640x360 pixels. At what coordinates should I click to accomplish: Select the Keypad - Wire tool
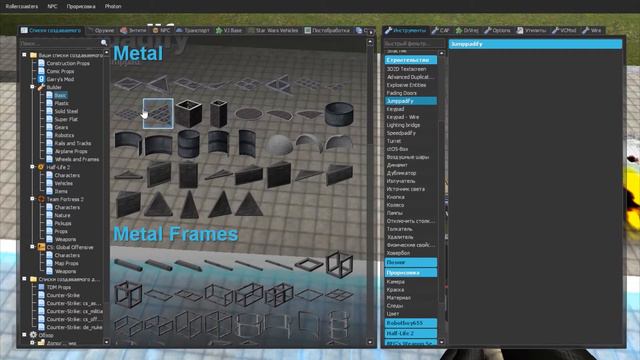402,117
